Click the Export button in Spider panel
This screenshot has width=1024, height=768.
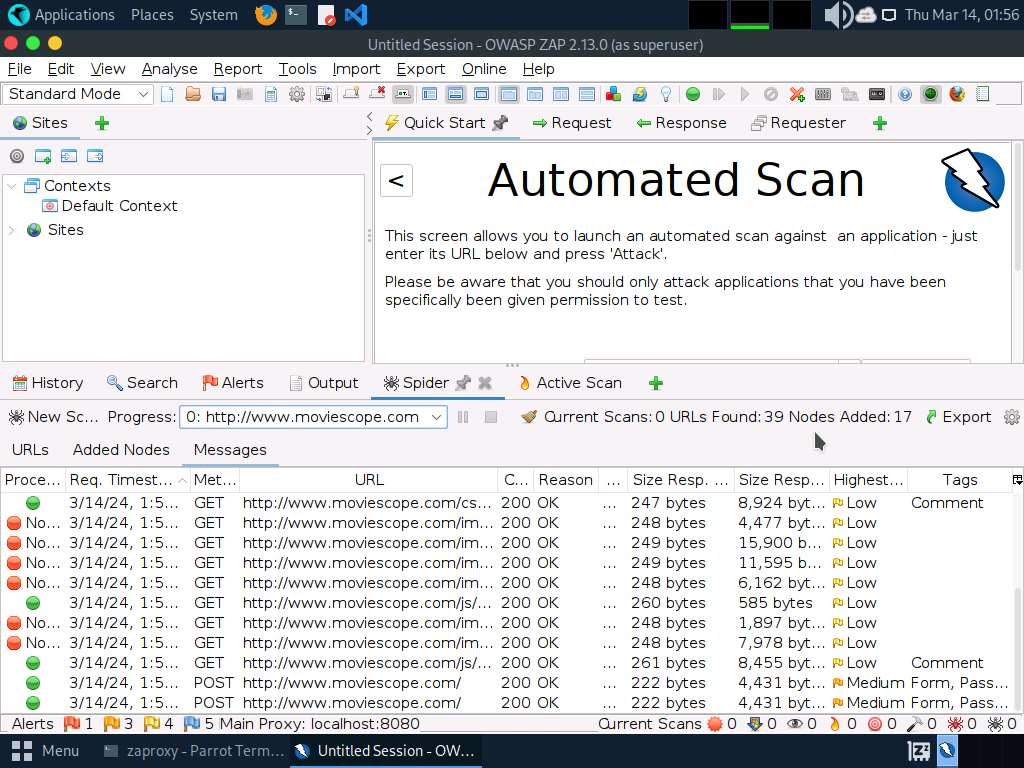coord(957,417)
